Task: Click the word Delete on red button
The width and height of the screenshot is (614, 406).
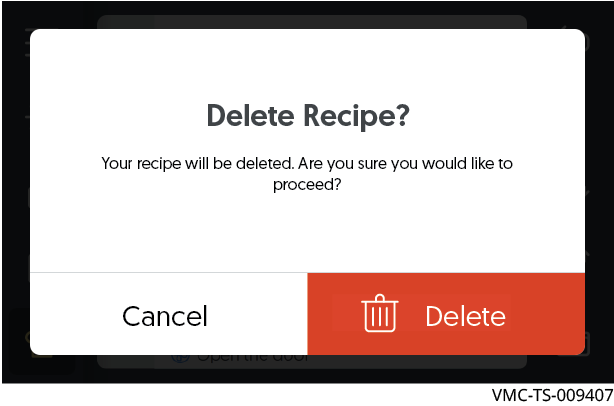Action: click(466, 316)
